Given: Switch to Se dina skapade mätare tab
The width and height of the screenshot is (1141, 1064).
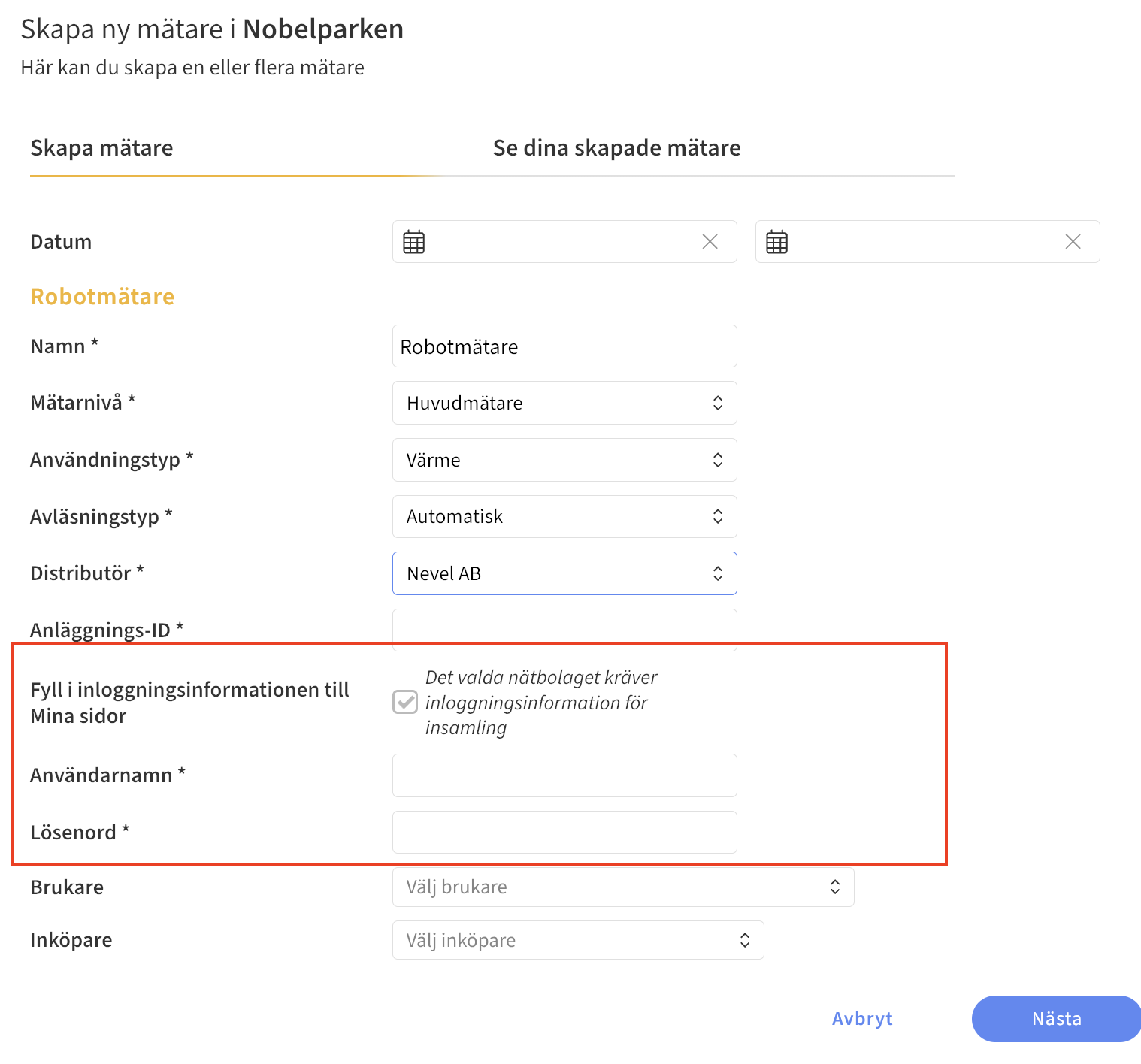Looking at the screenshot, I should coord(616,148).
